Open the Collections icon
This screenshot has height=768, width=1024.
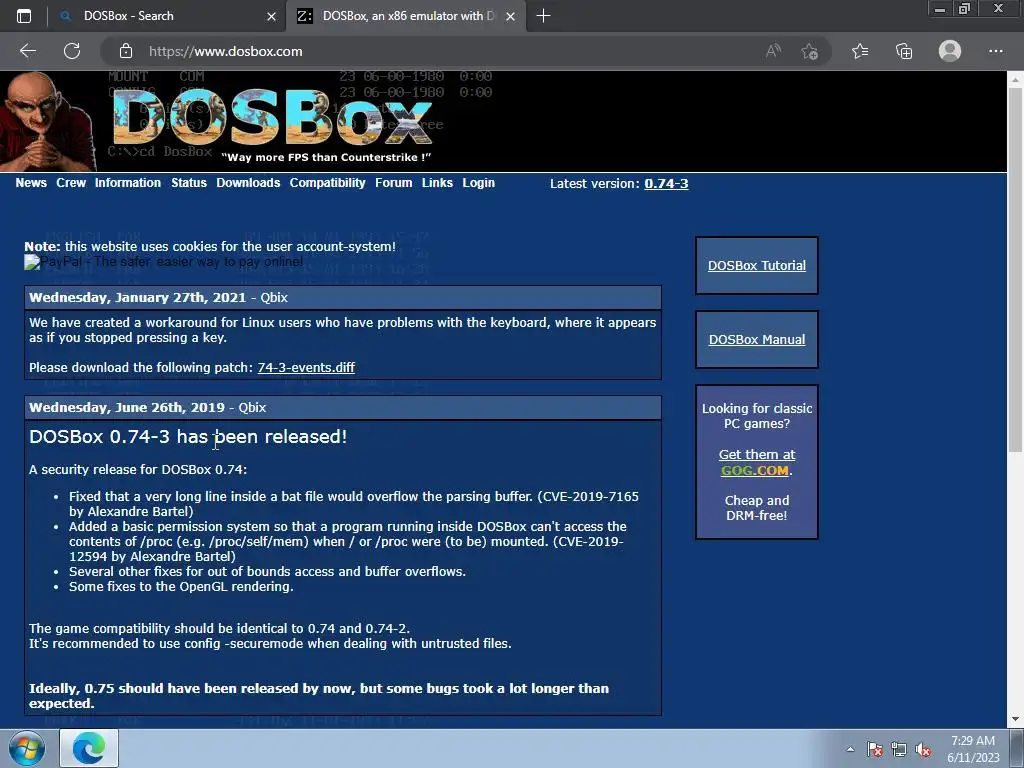point(904,51)
